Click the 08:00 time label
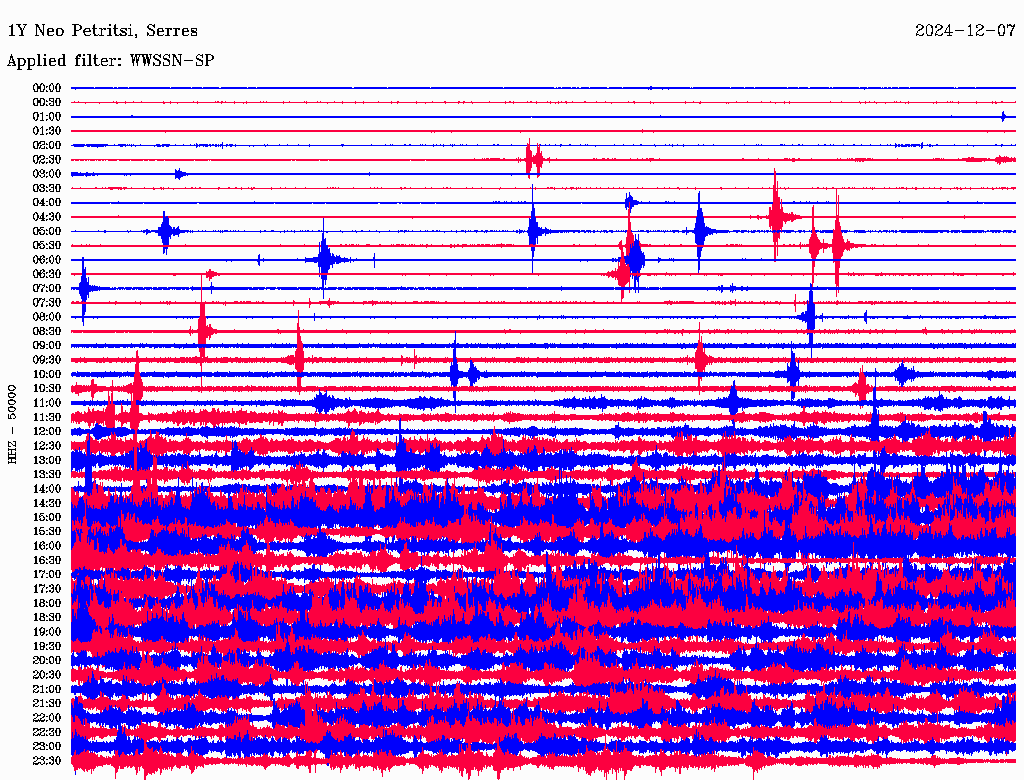The width and height of the screenshot is (1024, 780). (47, 317)
